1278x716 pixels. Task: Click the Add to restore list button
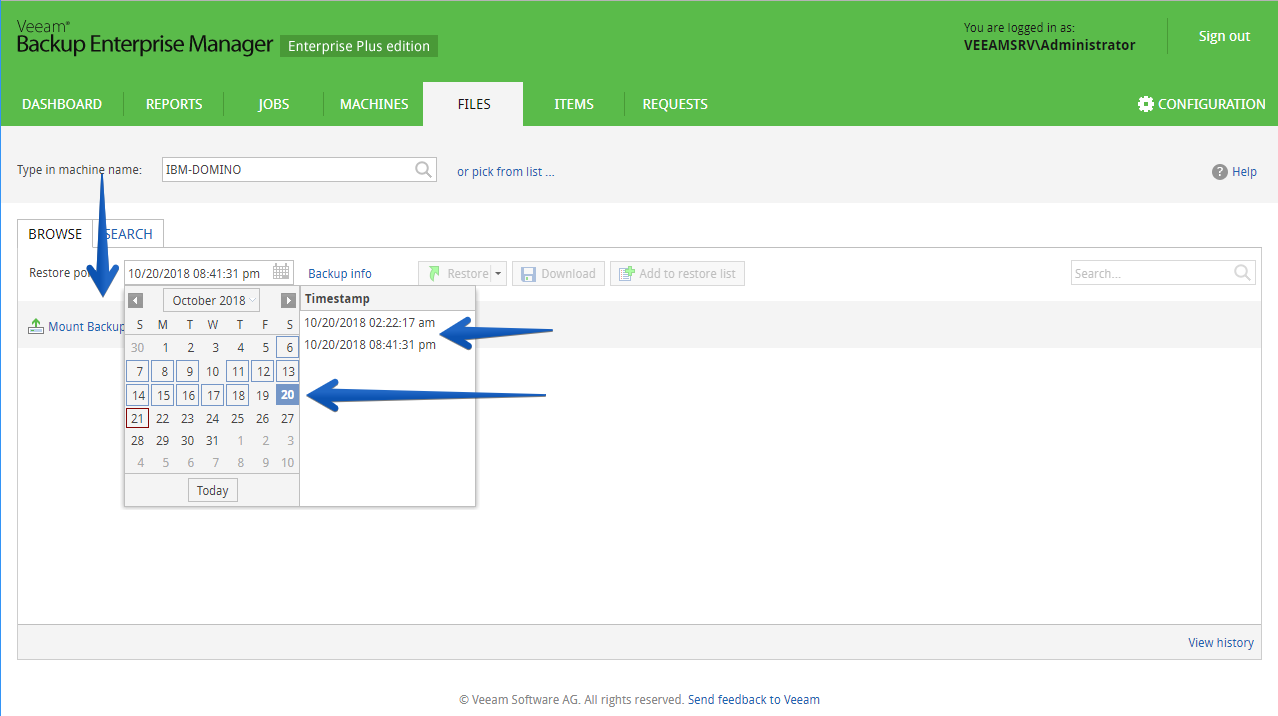click(677, 273)
